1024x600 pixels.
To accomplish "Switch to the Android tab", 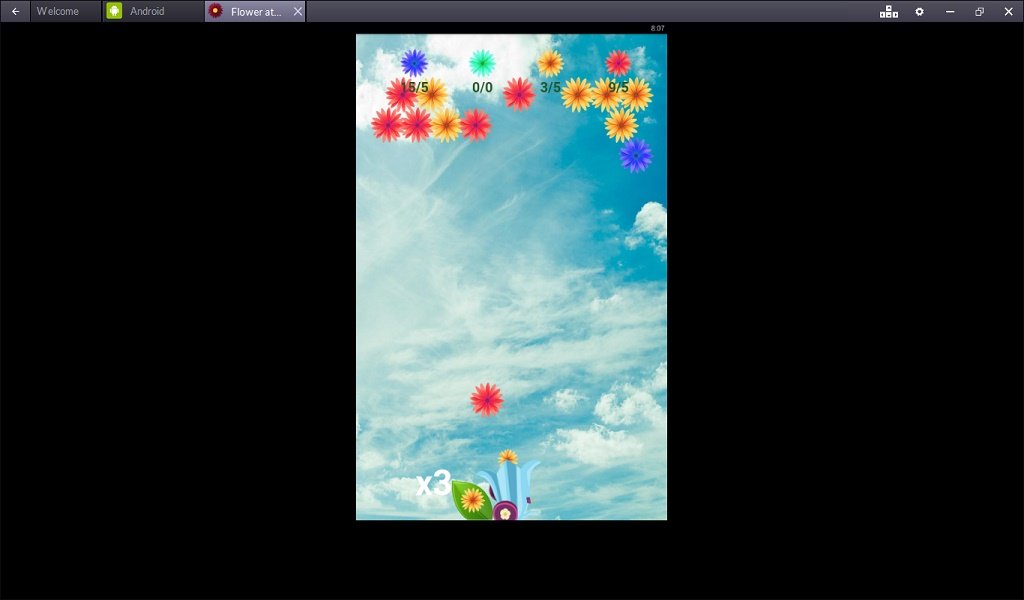I will click(x=150, y=11).
